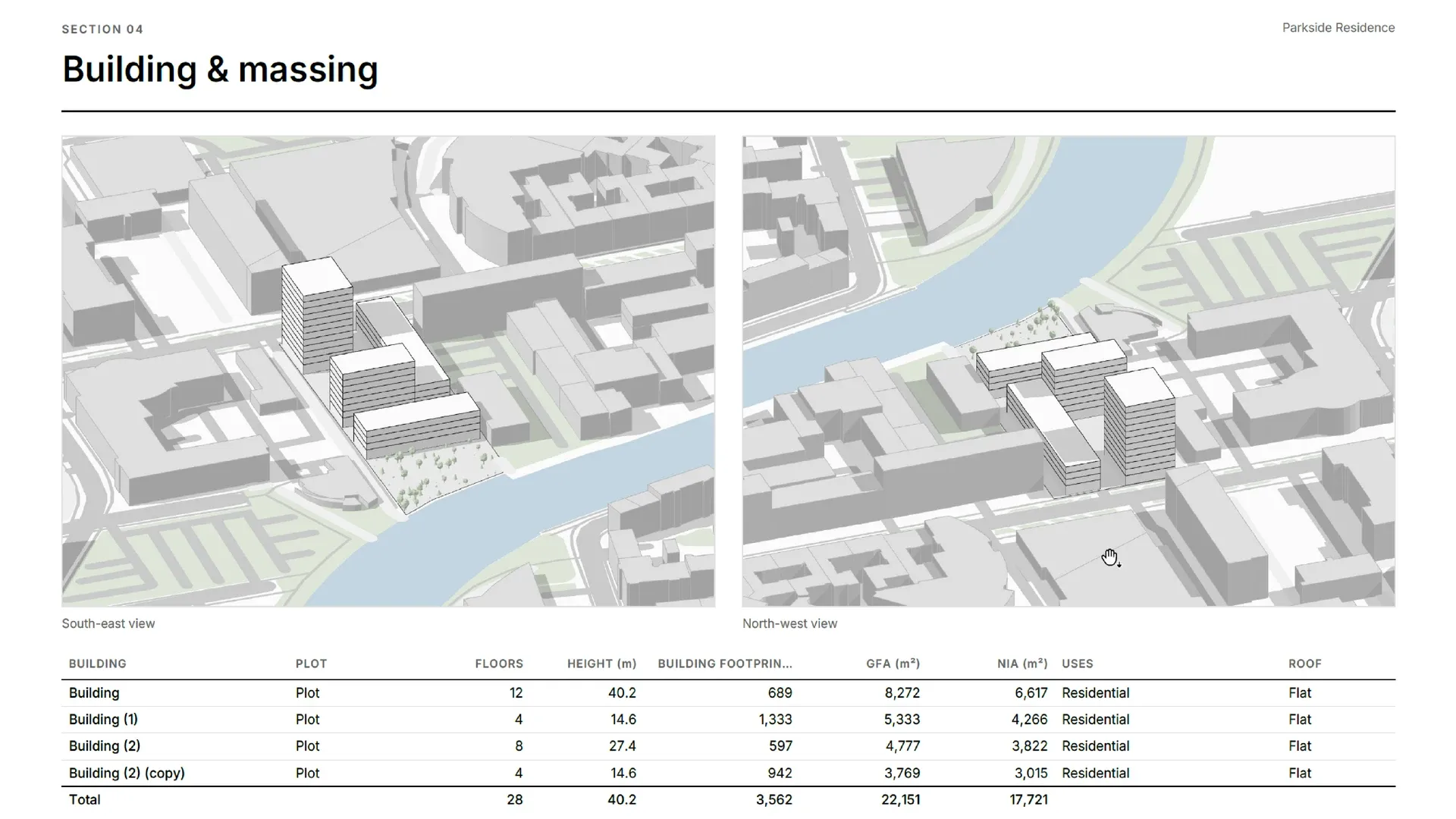Click the South-east view massing image

(388, 371)
